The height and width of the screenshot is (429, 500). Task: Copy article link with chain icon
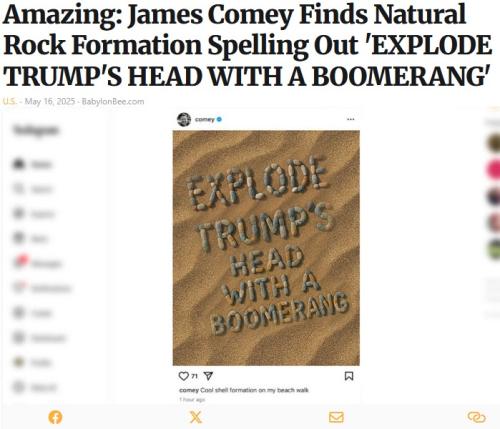click(477, 417)
